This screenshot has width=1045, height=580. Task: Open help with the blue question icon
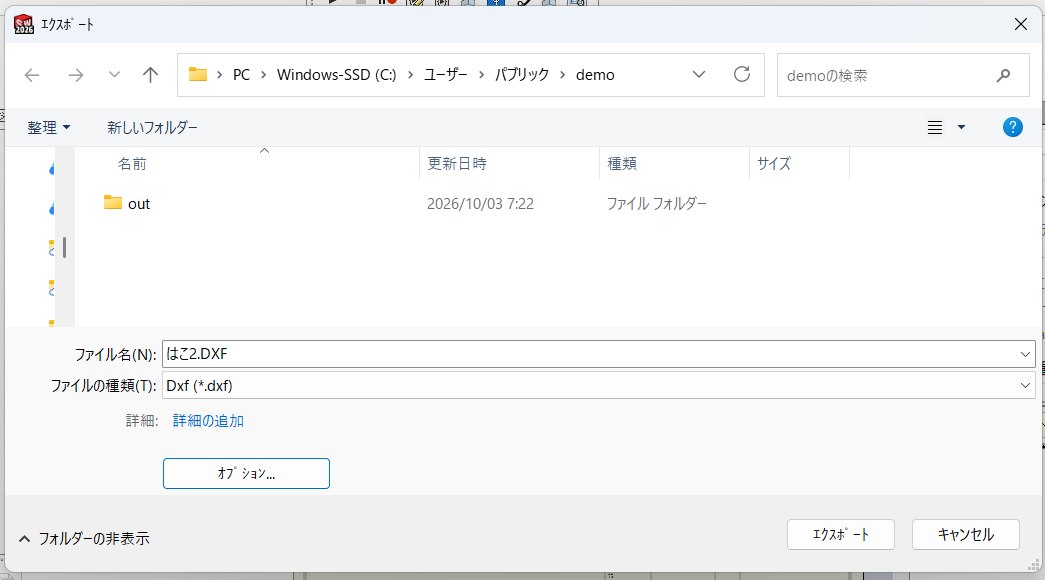(1012, 127)
